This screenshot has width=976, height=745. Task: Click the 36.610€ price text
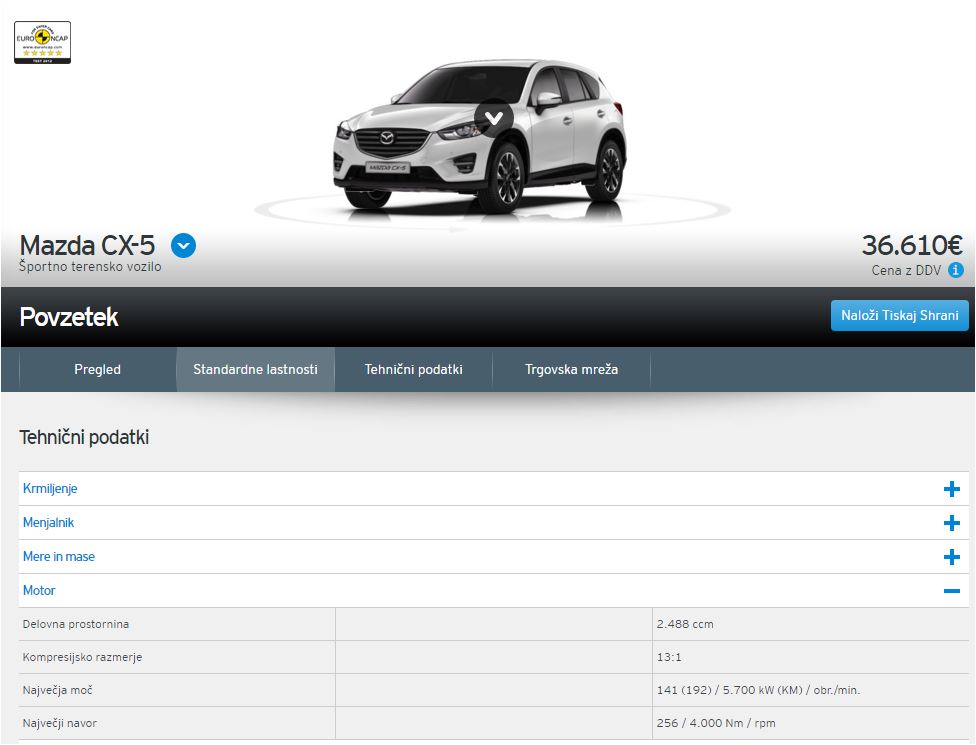coord(912,245)
